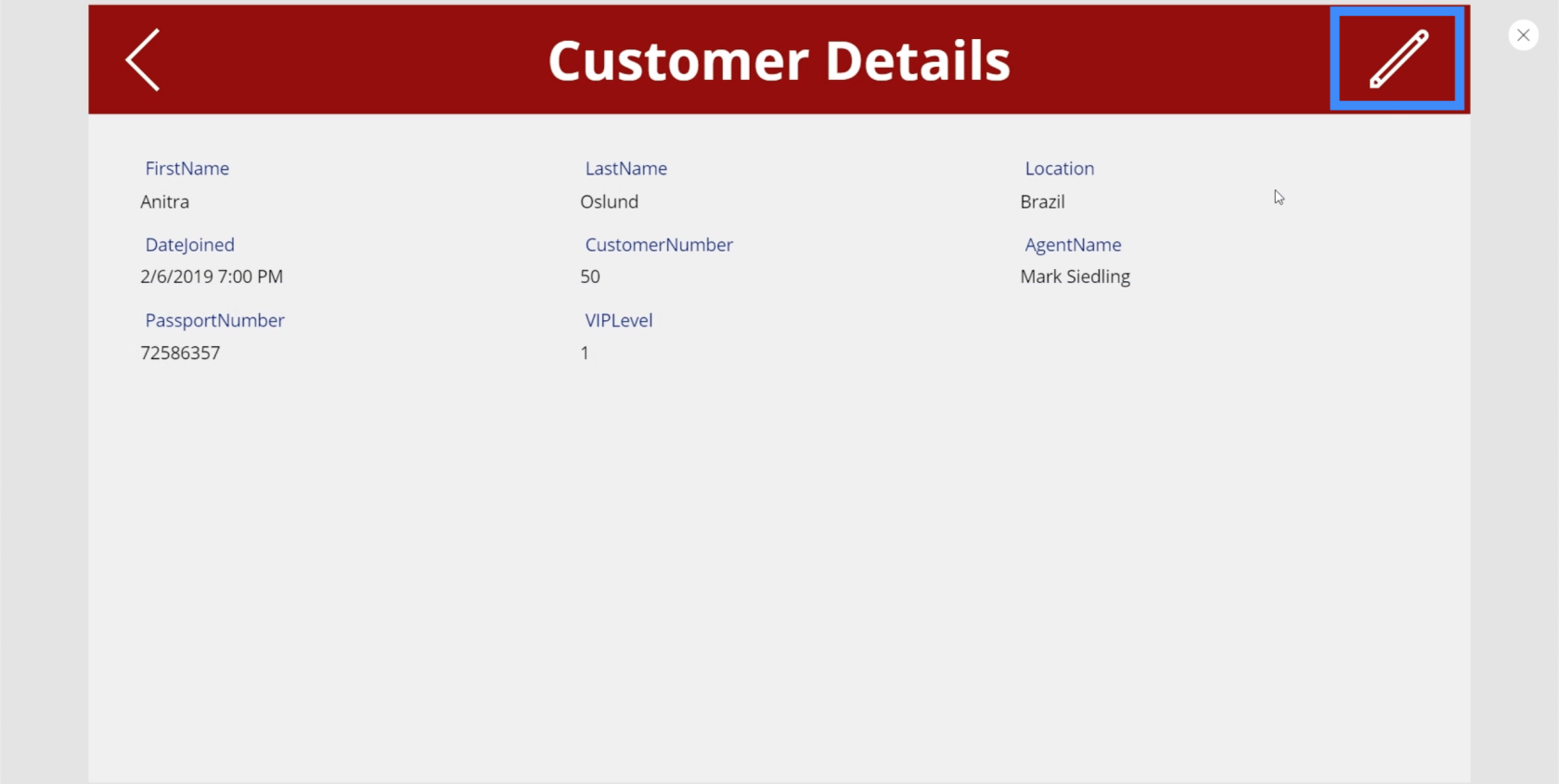The image size is (1559, 784).
Task: Select the DateJoined field label
Action: 189,245
